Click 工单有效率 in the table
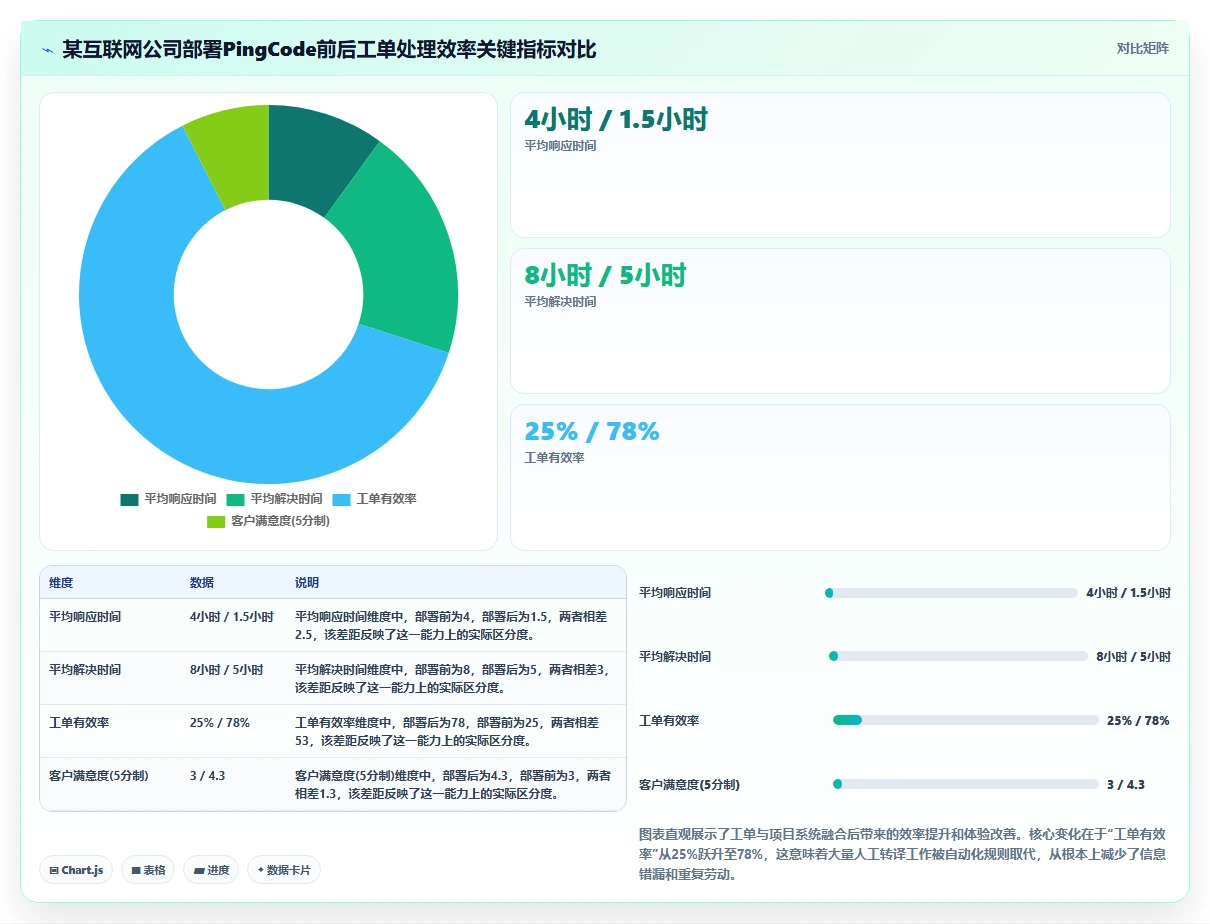 [79, 722]
